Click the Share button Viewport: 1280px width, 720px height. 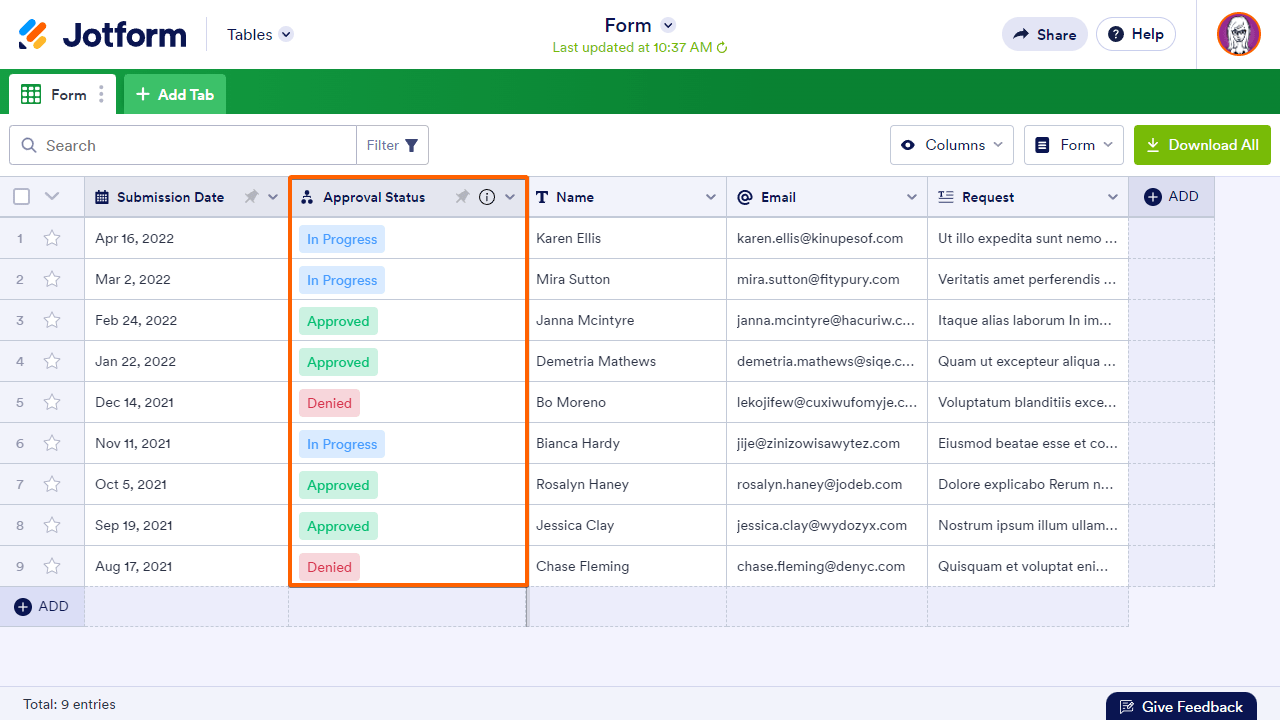(x=1045, y=34)
